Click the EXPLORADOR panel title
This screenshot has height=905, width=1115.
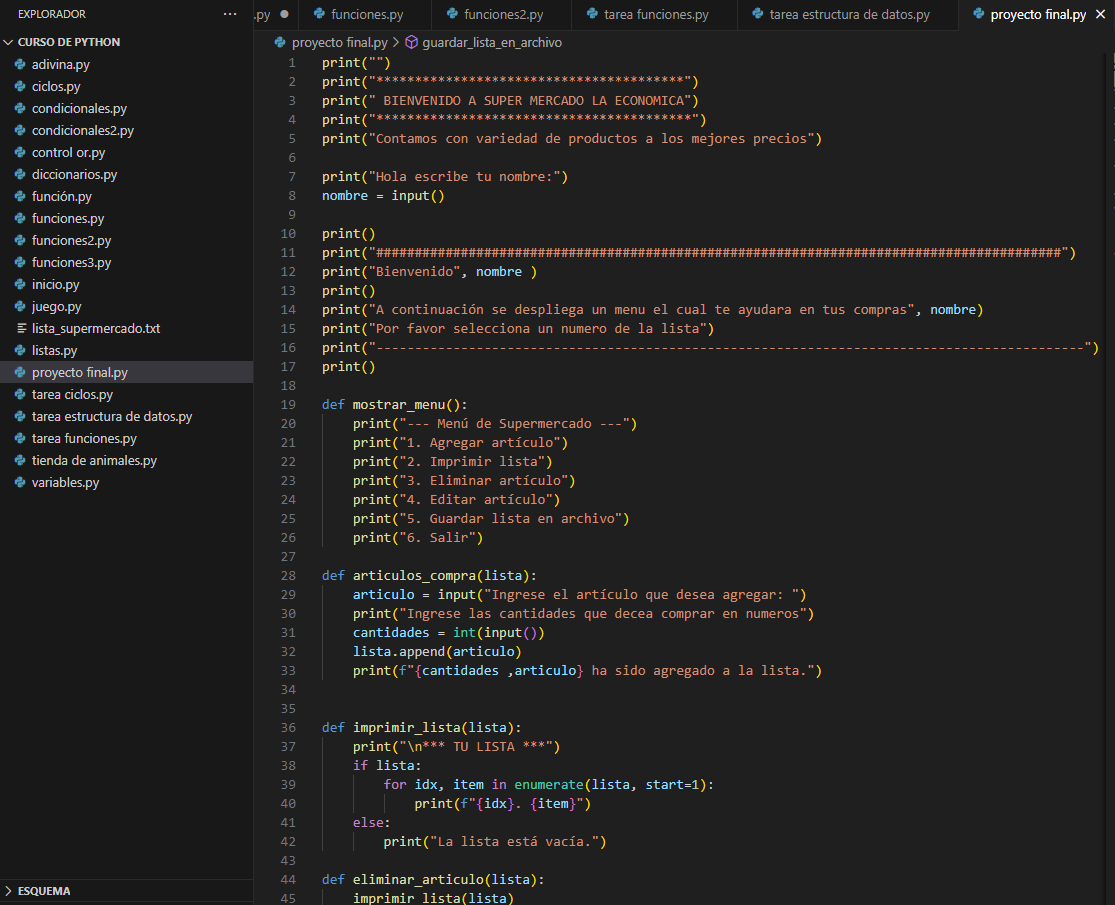52,14
